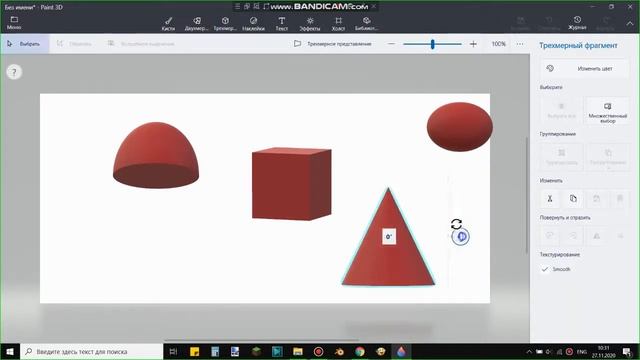Zoom out with the minus button
Screen dimensions: 640x360
[x=391, y=44]
